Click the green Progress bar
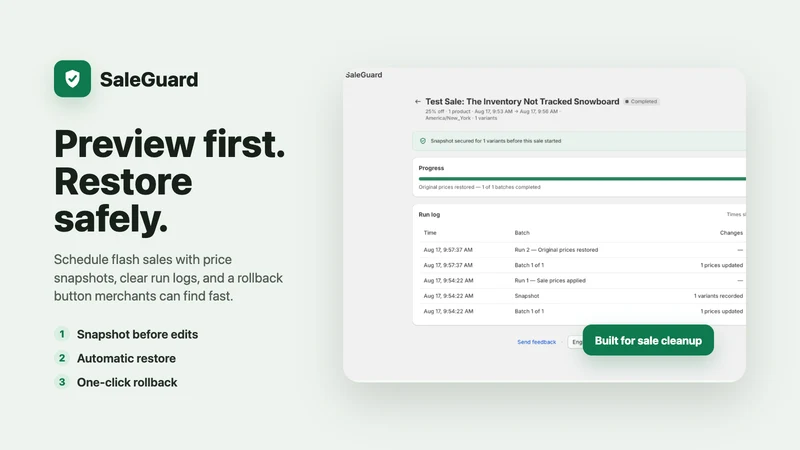Viewport: 800px width, 450px height. tap(582, 179)
